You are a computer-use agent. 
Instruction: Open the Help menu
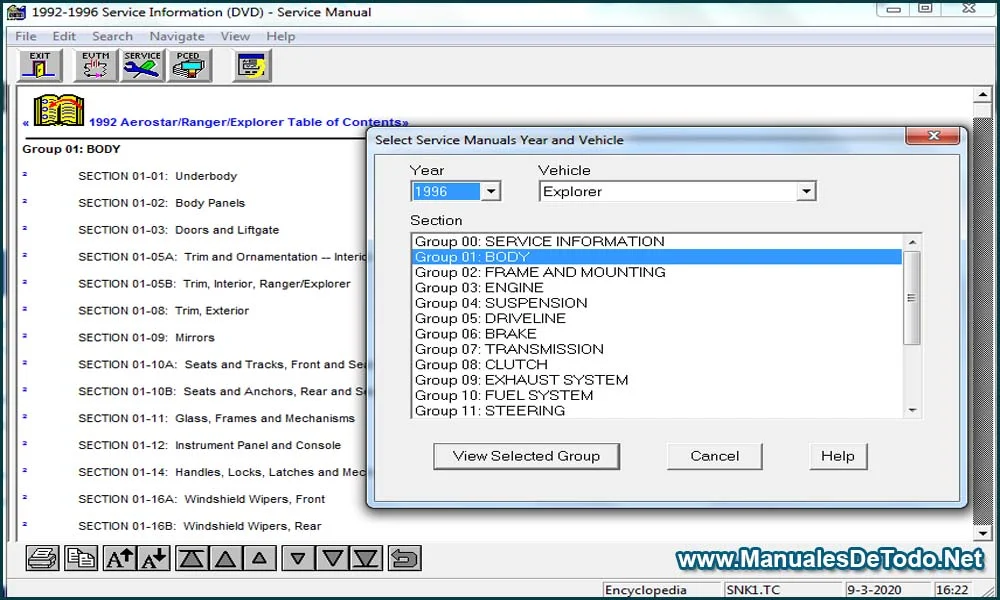[281, 36]
